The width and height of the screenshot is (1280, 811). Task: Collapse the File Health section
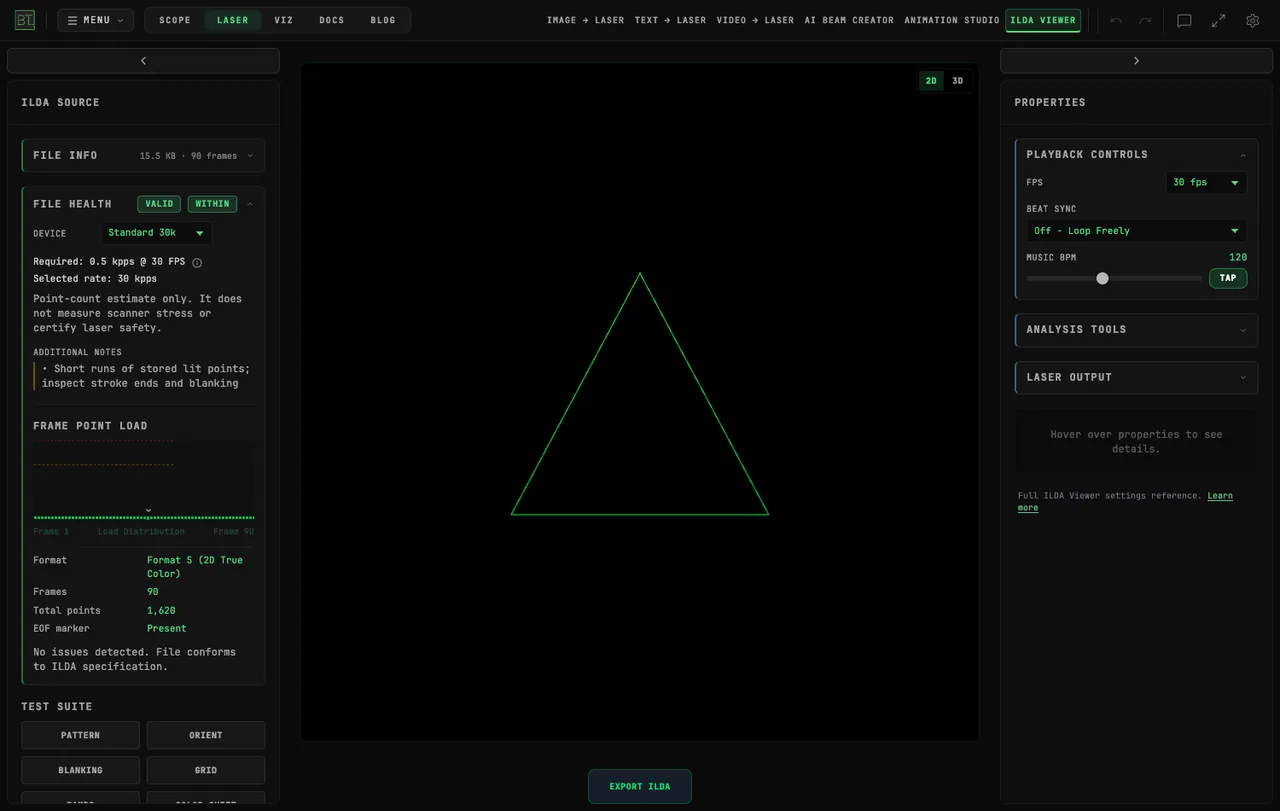tap(250, 204)
